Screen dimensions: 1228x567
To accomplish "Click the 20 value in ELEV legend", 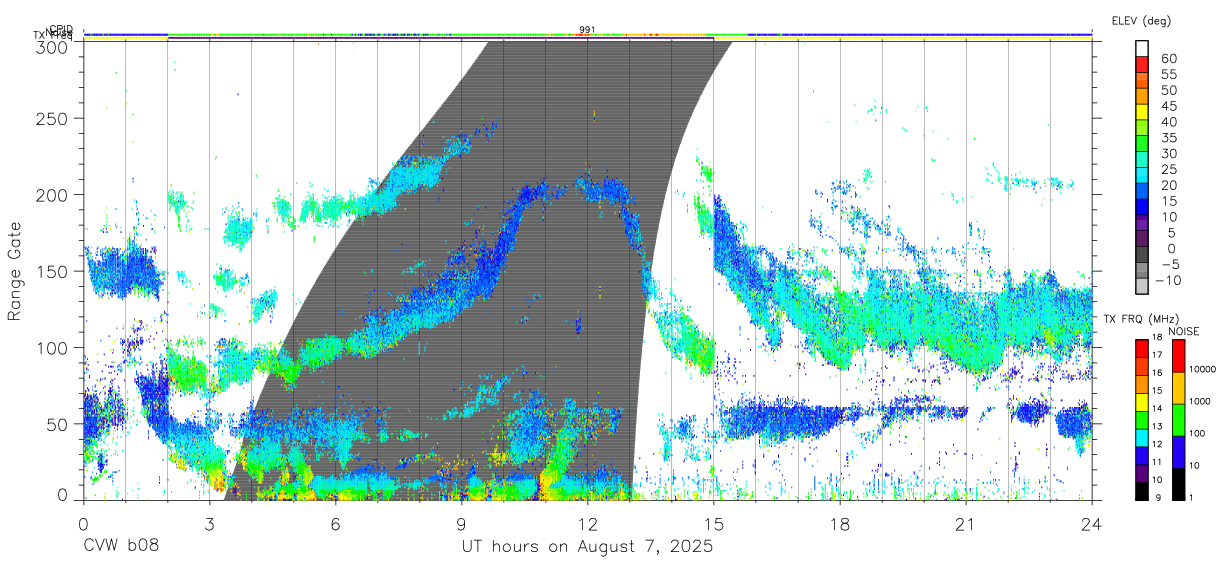I will (1169, 186).
